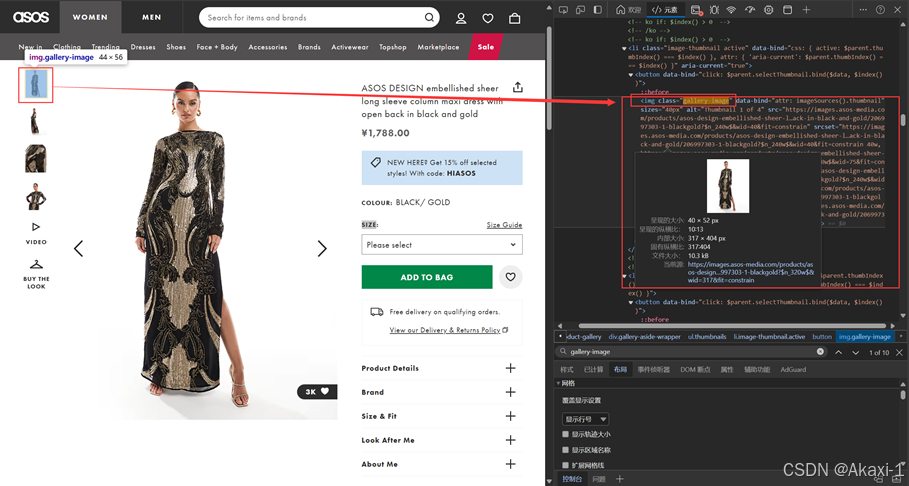Click ADD TO BAG button

pos(427,277)
